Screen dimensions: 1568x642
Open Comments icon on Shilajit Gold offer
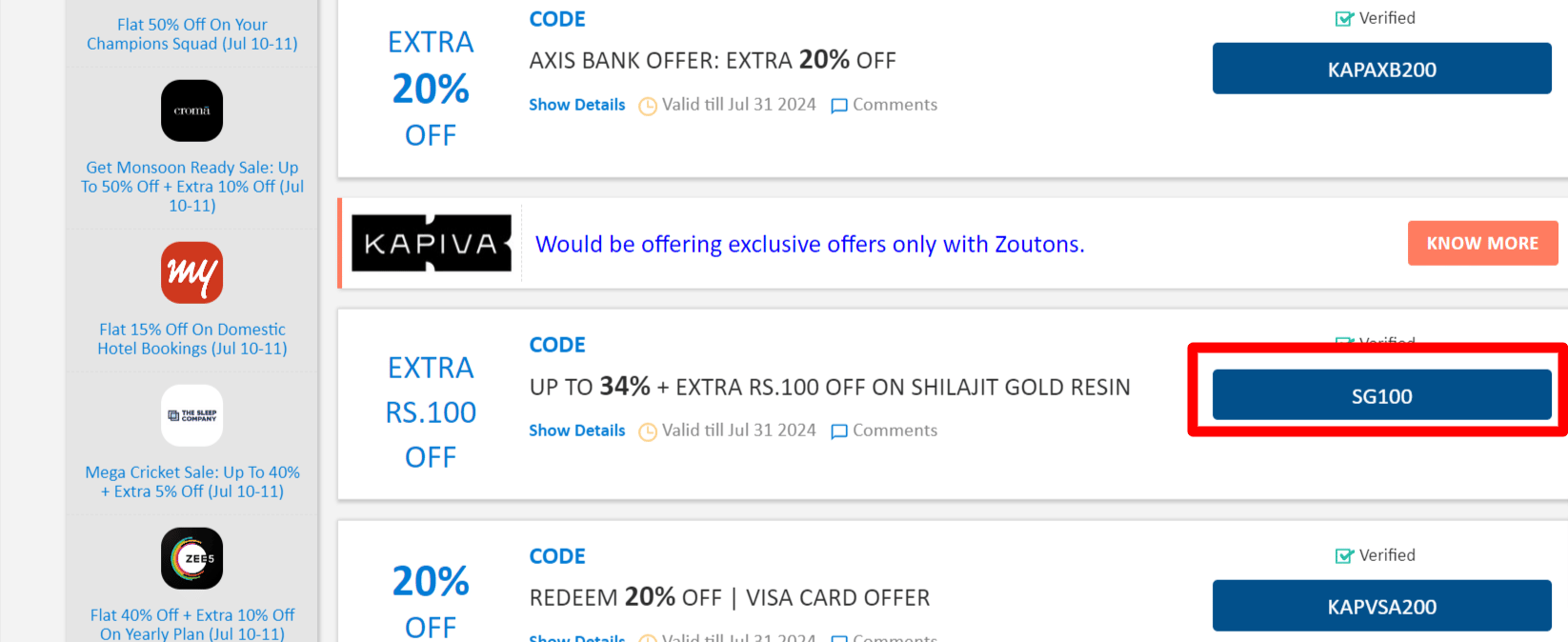coord(839,431)
